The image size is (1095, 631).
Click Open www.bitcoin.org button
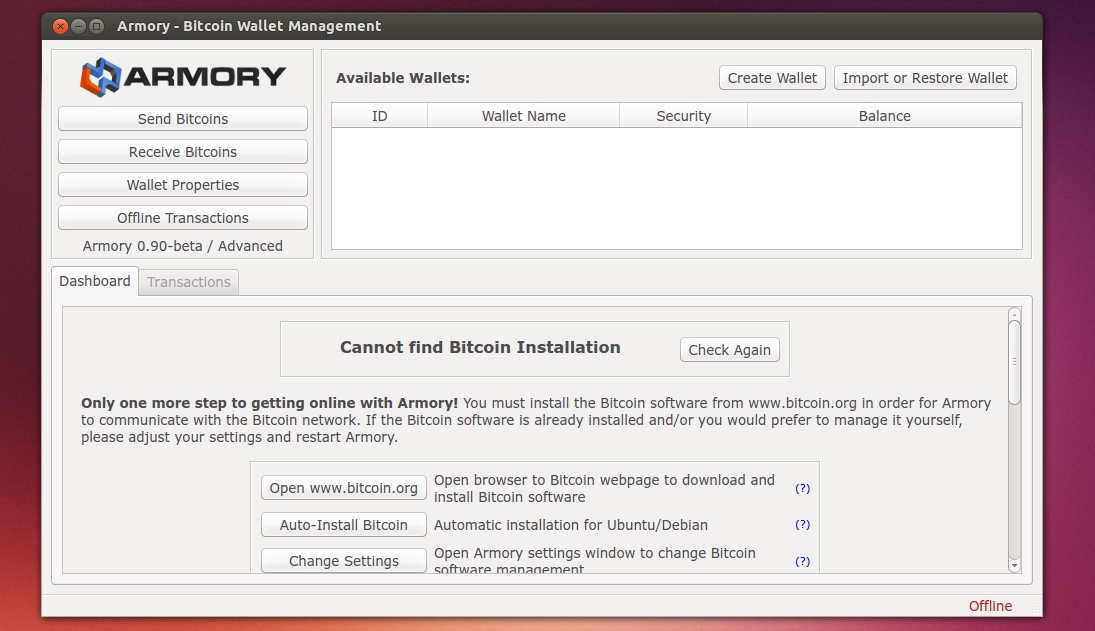point(344,488)
